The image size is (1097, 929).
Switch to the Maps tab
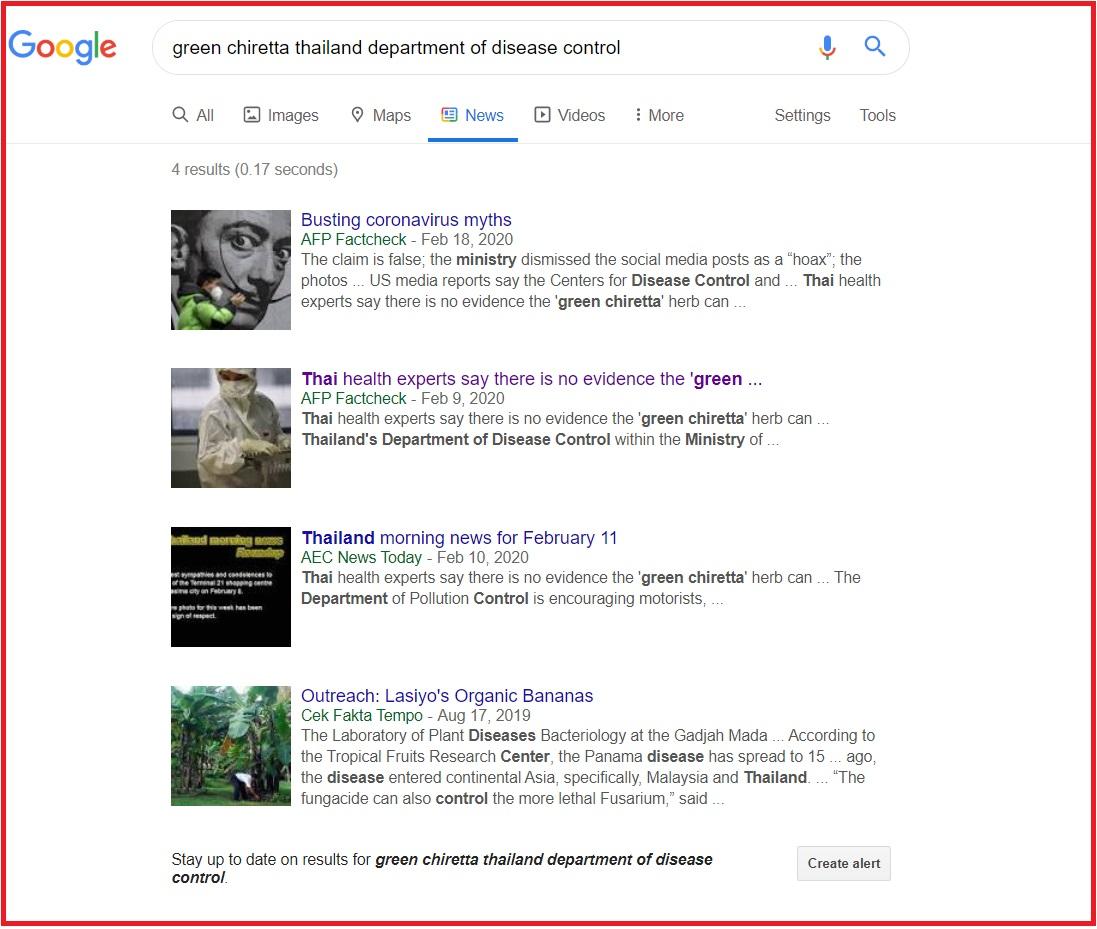tap(381, 115)
